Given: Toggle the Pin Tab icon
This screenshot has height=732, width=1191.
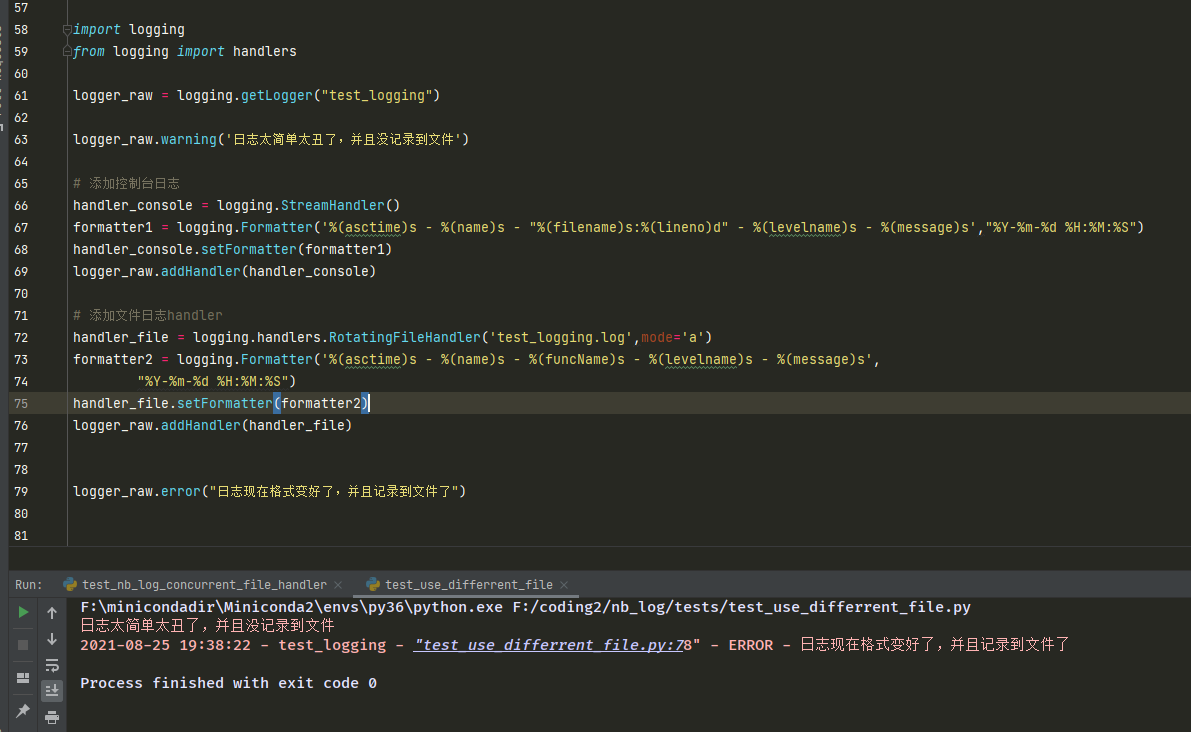Looking at the screenshot, I should click(23, 711).
